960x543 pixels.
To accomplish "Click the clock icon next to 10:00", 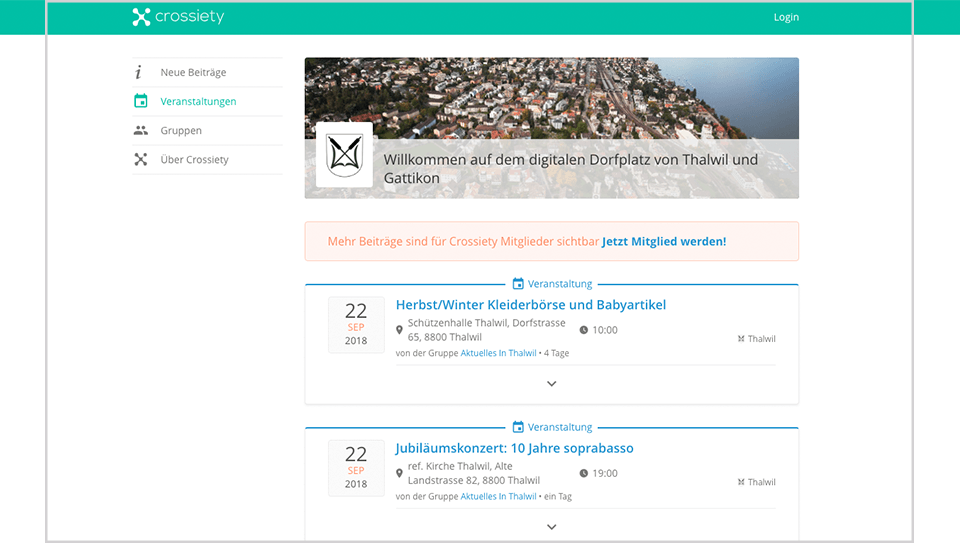I will 583,330.
